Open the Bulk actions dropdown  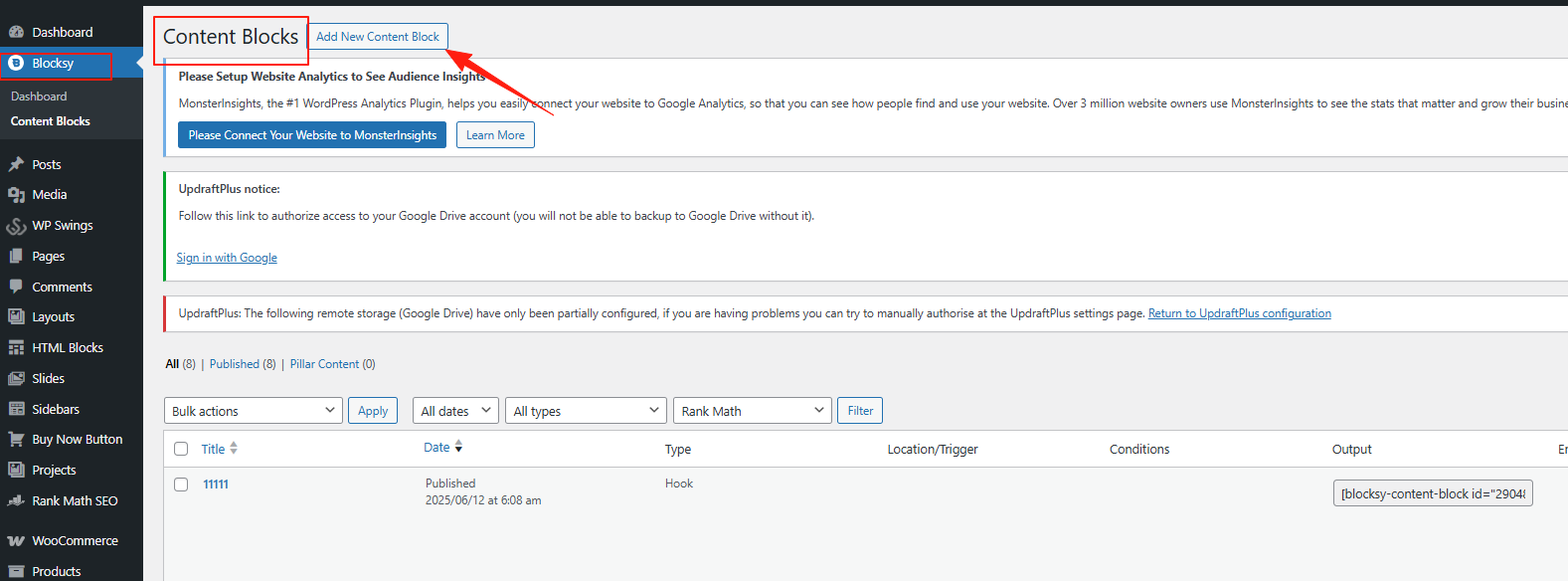point(253,411)
